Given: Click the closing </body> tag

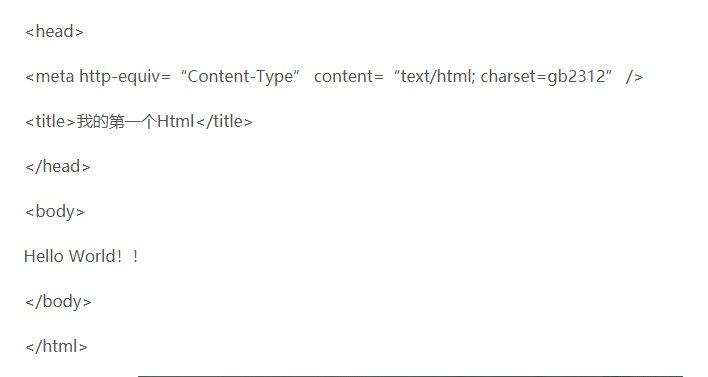Looking at the screenshot, I should 58,302.
